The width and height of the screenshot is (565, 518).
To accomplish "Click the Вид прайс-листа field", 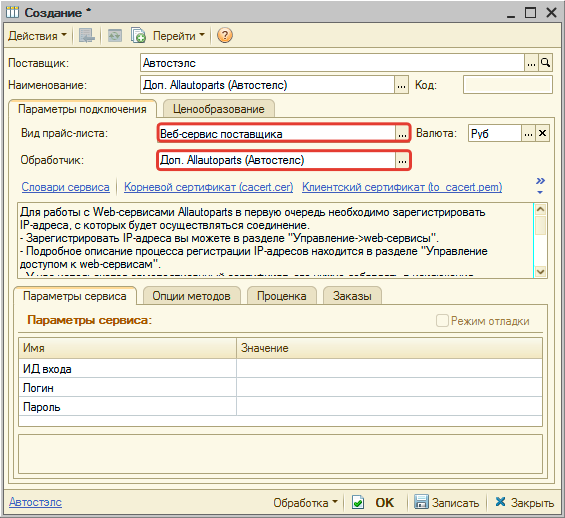I will pos(277,134).
